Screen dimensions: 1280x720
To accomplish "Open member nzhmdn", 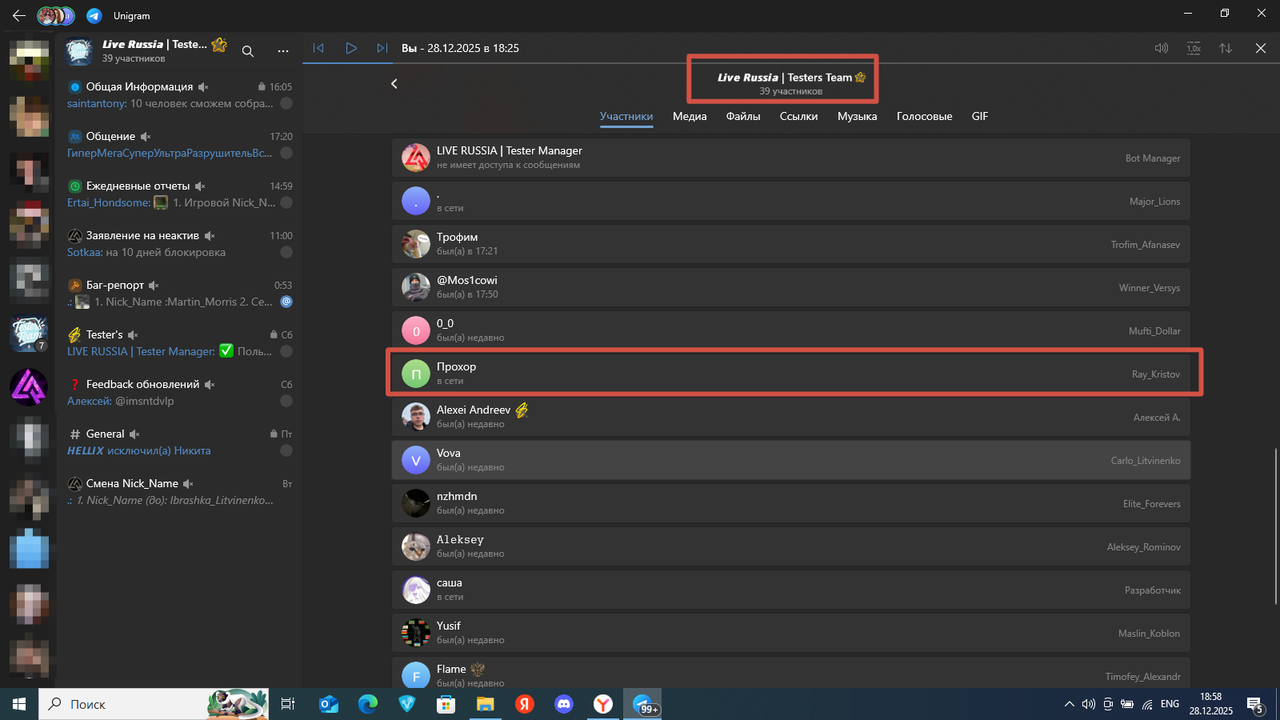I will click(x=791, y=503).
